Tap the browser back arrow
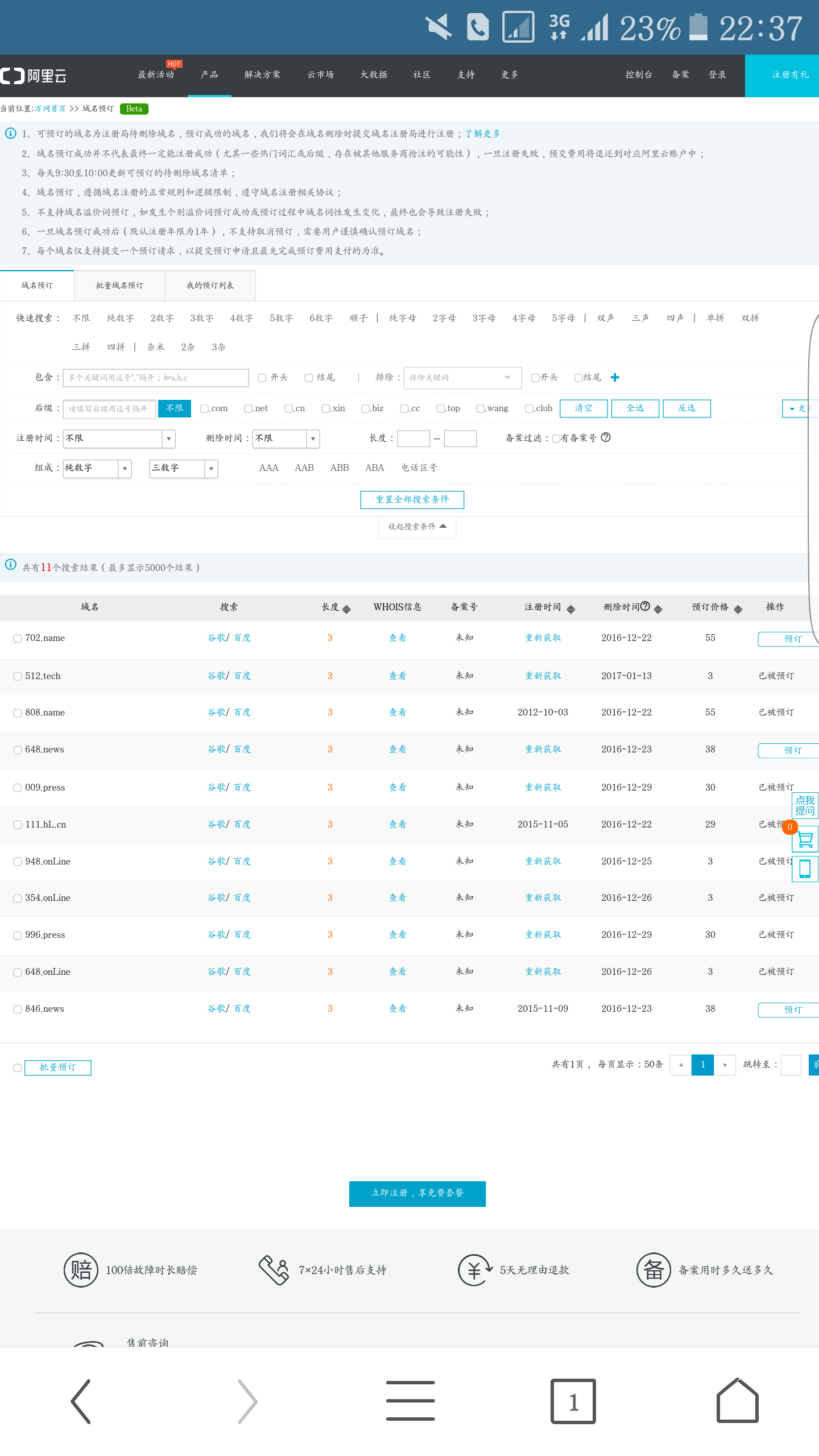This screenshot has height=1456, width=819. pyautogui.click(x=81, y=1401)
